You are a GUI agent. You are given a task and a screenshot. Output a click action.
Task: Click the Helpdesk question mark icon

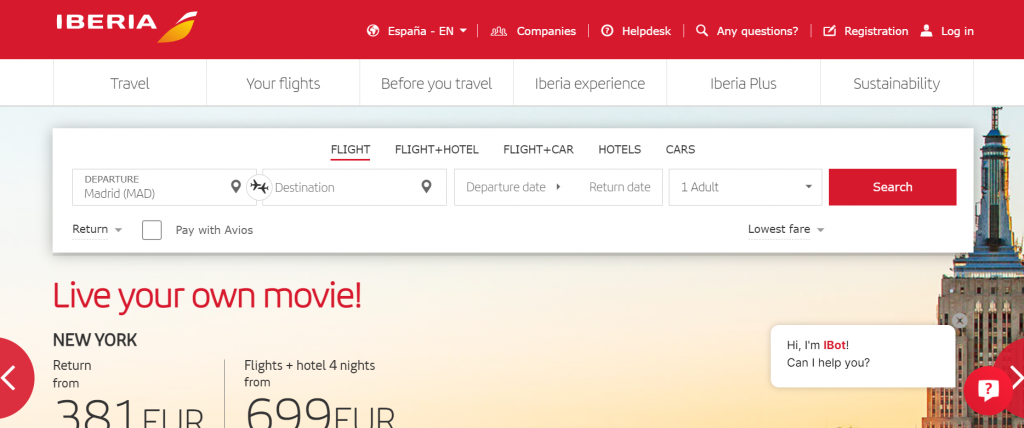point(607,31)
